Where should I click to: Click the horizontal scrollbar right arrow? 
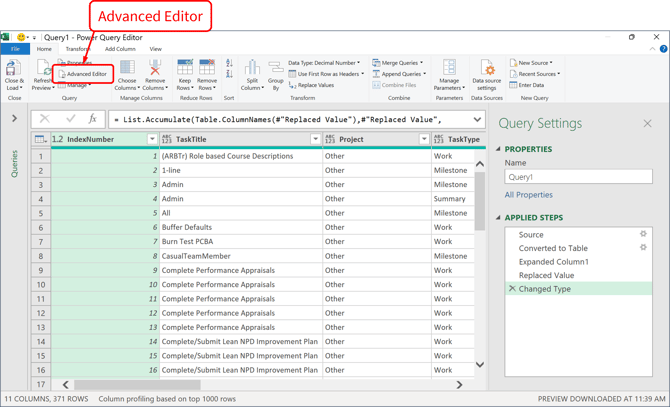click(x=459, y=385)
